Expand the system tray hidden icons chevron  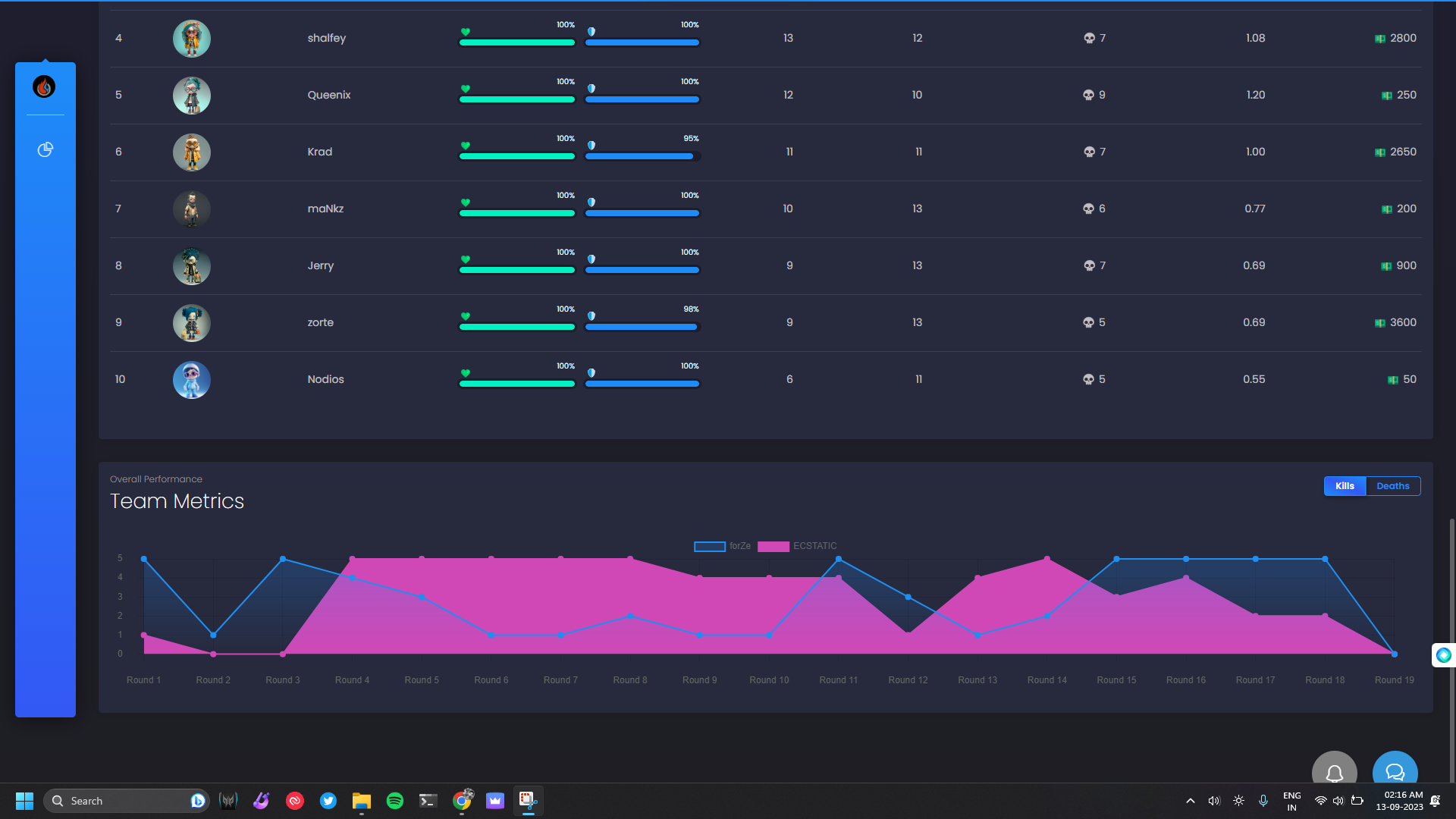(1190, 801)
